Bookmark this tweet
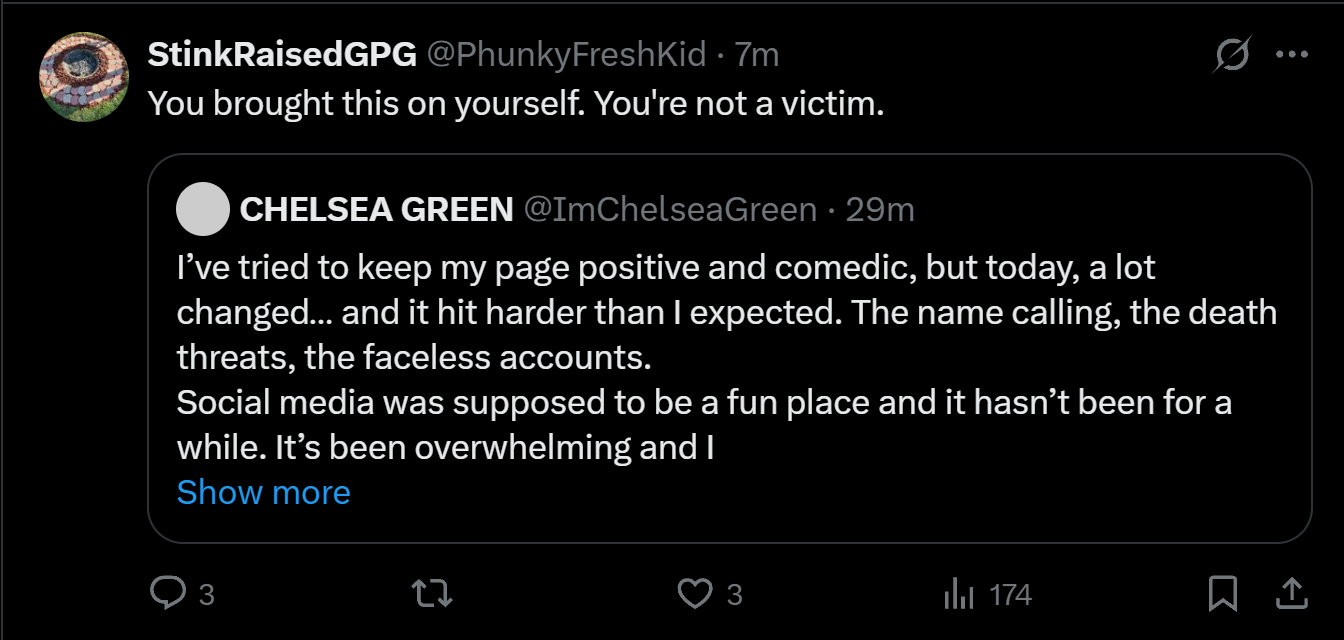Viewport: 1344px width, 640px height. pyautogui.click(x=1222, y=594)
